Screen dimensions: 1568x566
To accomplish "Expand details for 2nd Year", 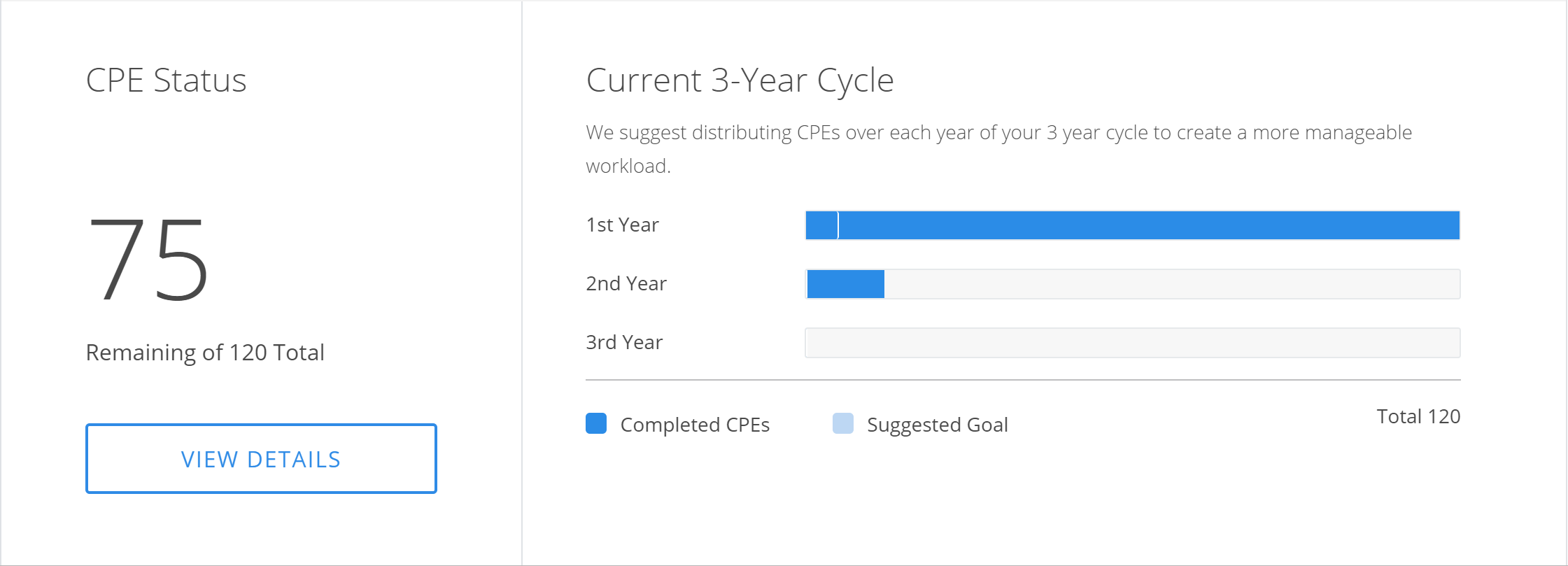I will pos(626,283).
